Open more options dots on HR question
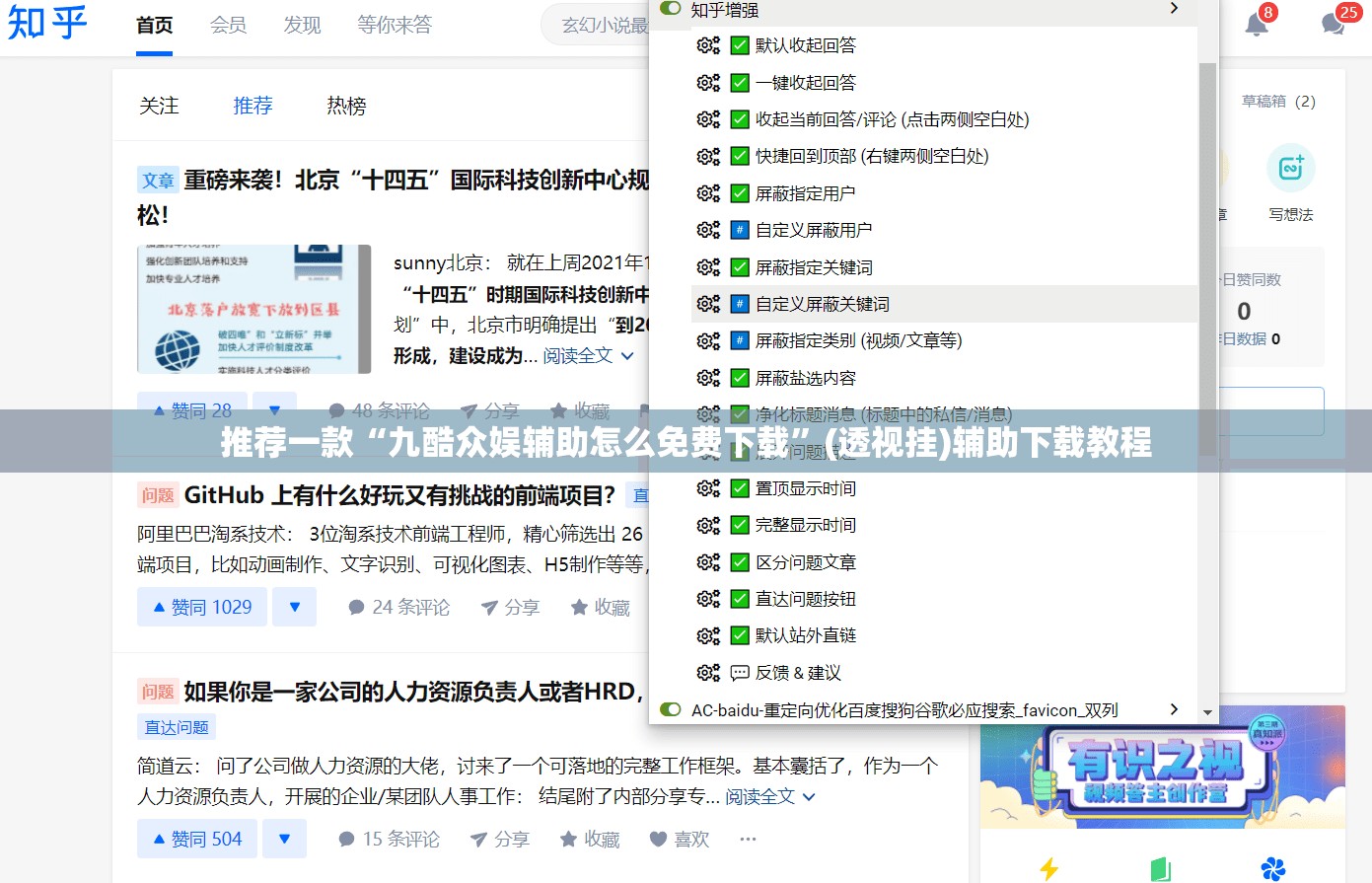 748,840
